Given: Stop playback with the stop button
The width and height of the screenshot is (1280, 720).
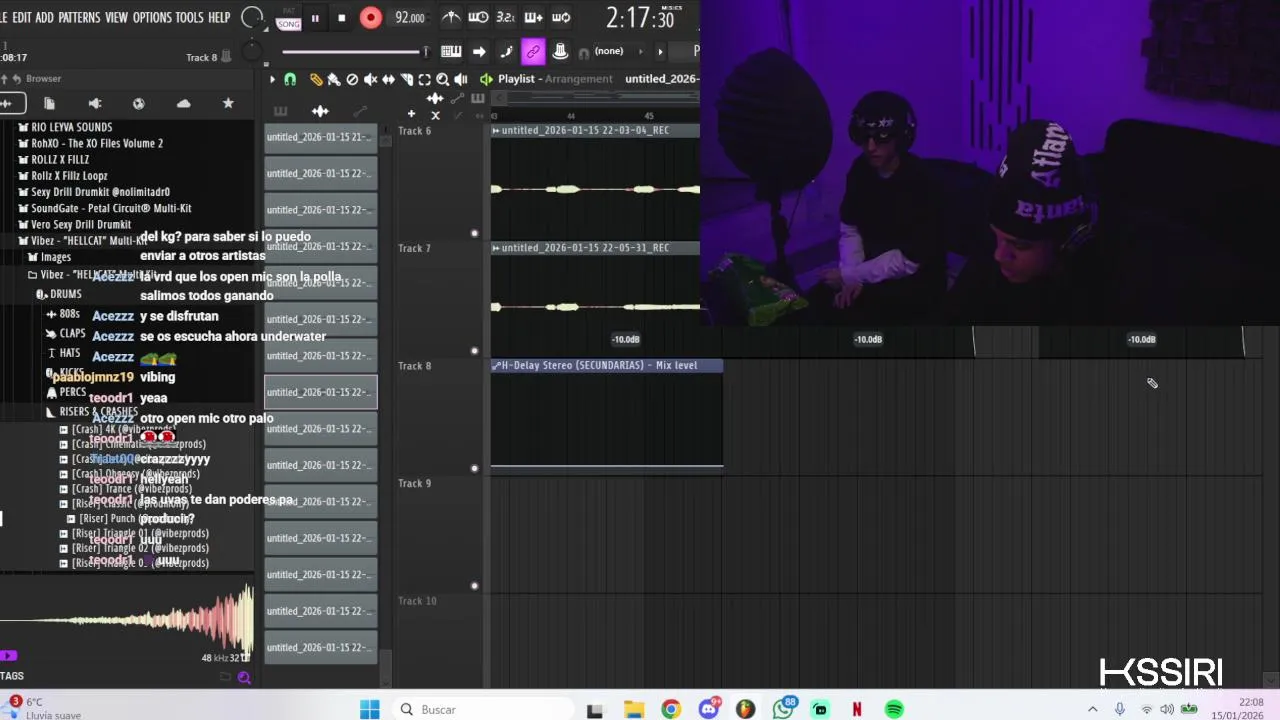Looking at the screenshot, I should point(342,18).
